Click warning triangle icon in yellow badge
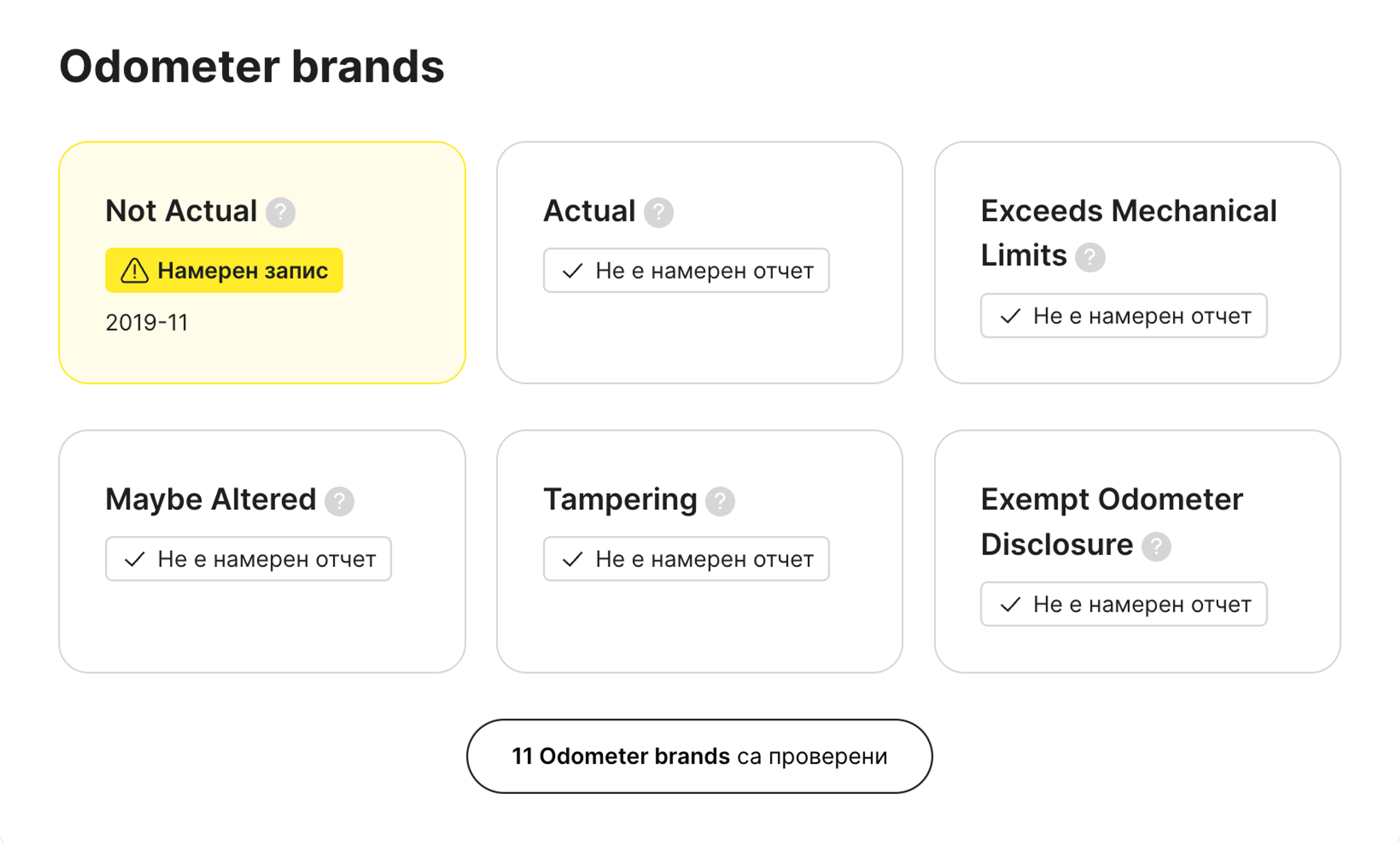This screenshot has width=1400, height=843. point(135,271)
